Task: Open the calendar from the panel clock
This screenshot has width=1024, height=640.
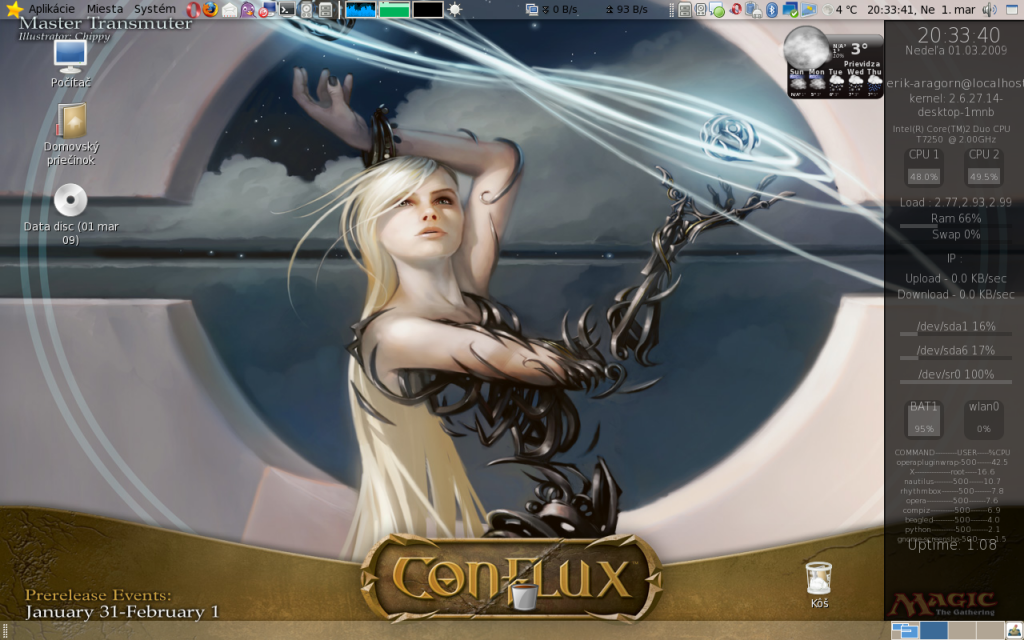Action: point(921,9)
